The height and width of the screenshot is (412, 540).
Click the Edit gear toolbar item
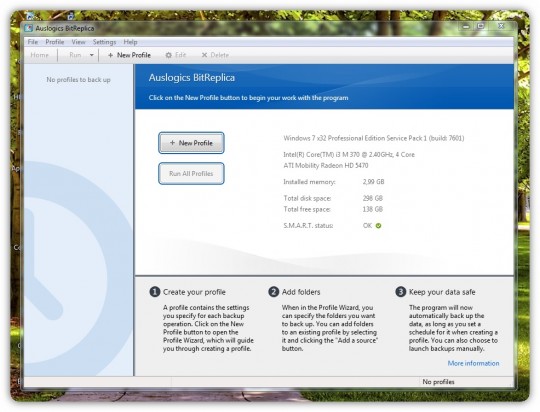point(176,55)
